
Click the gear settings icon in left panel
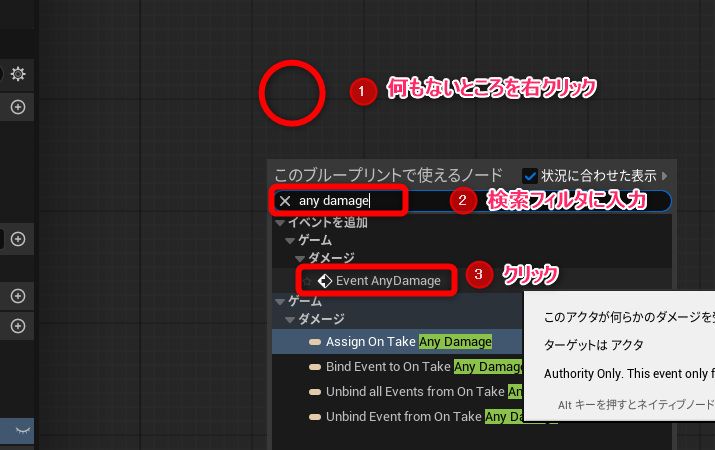click(x=18, y=74)
